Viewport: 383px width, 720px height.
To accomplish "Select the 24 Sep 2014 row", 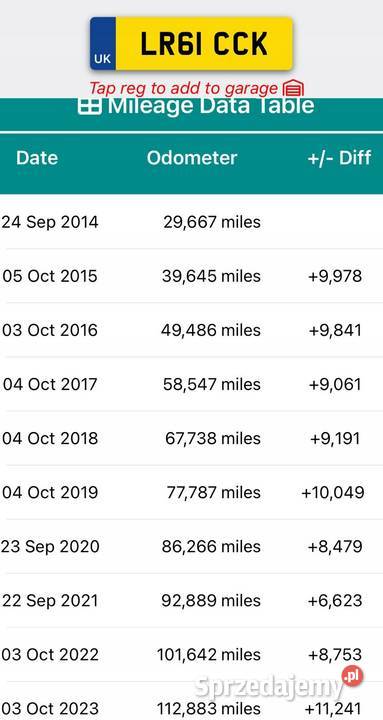I will click(x=192, y=222).
